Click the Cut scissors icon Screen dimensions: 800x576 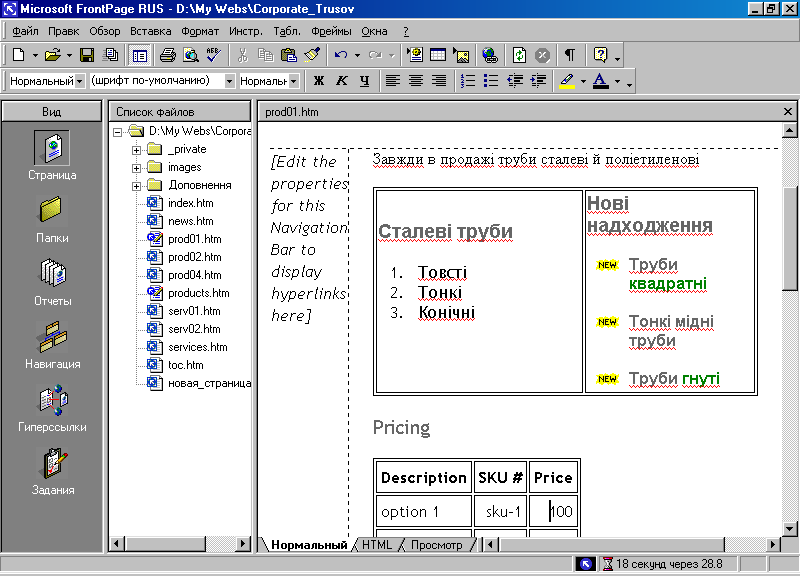point(242,55)
